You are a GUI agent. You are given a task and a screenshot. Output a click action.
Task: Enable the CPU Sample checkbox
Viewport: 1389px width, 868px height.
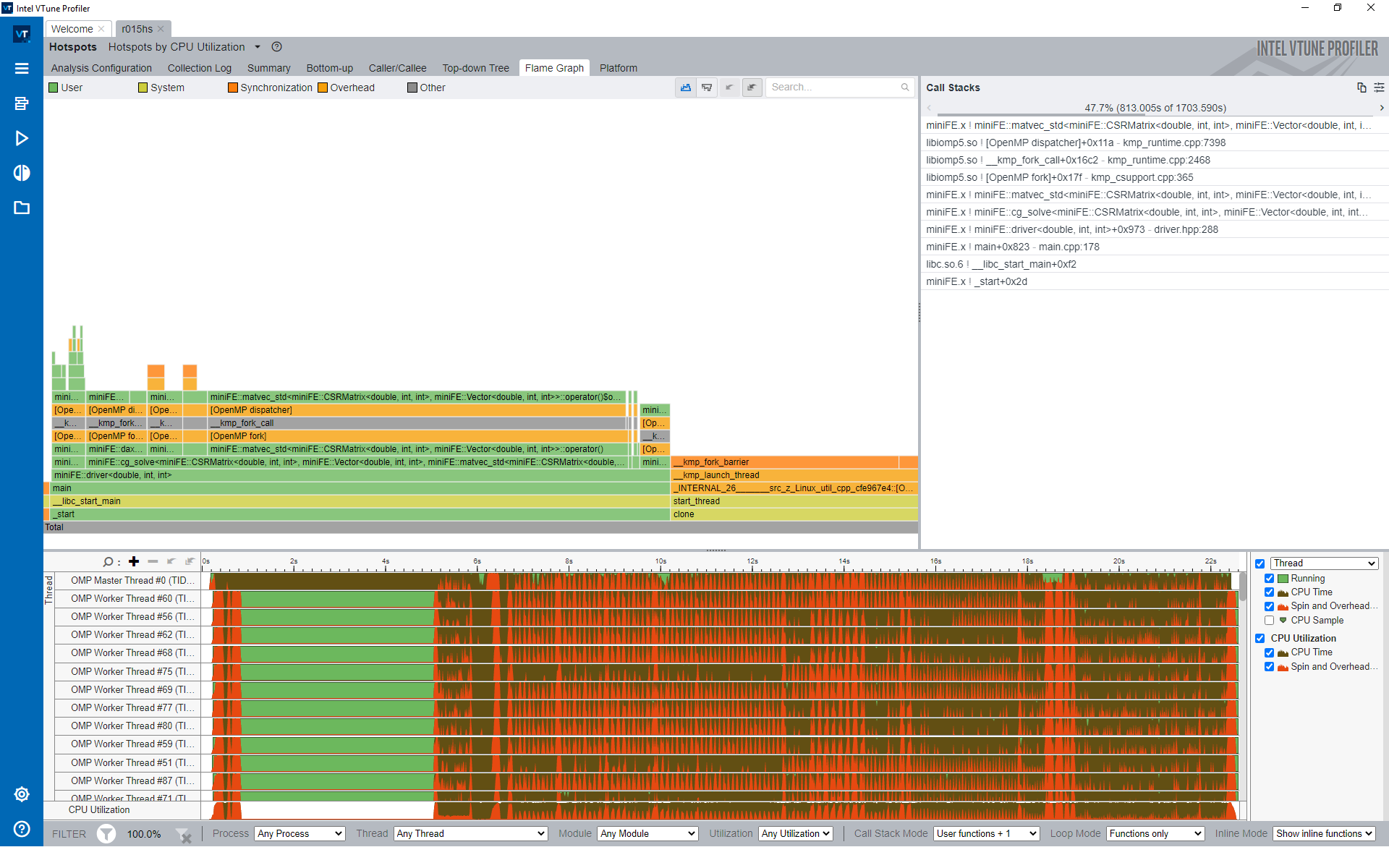click(x=1269, y=621)
